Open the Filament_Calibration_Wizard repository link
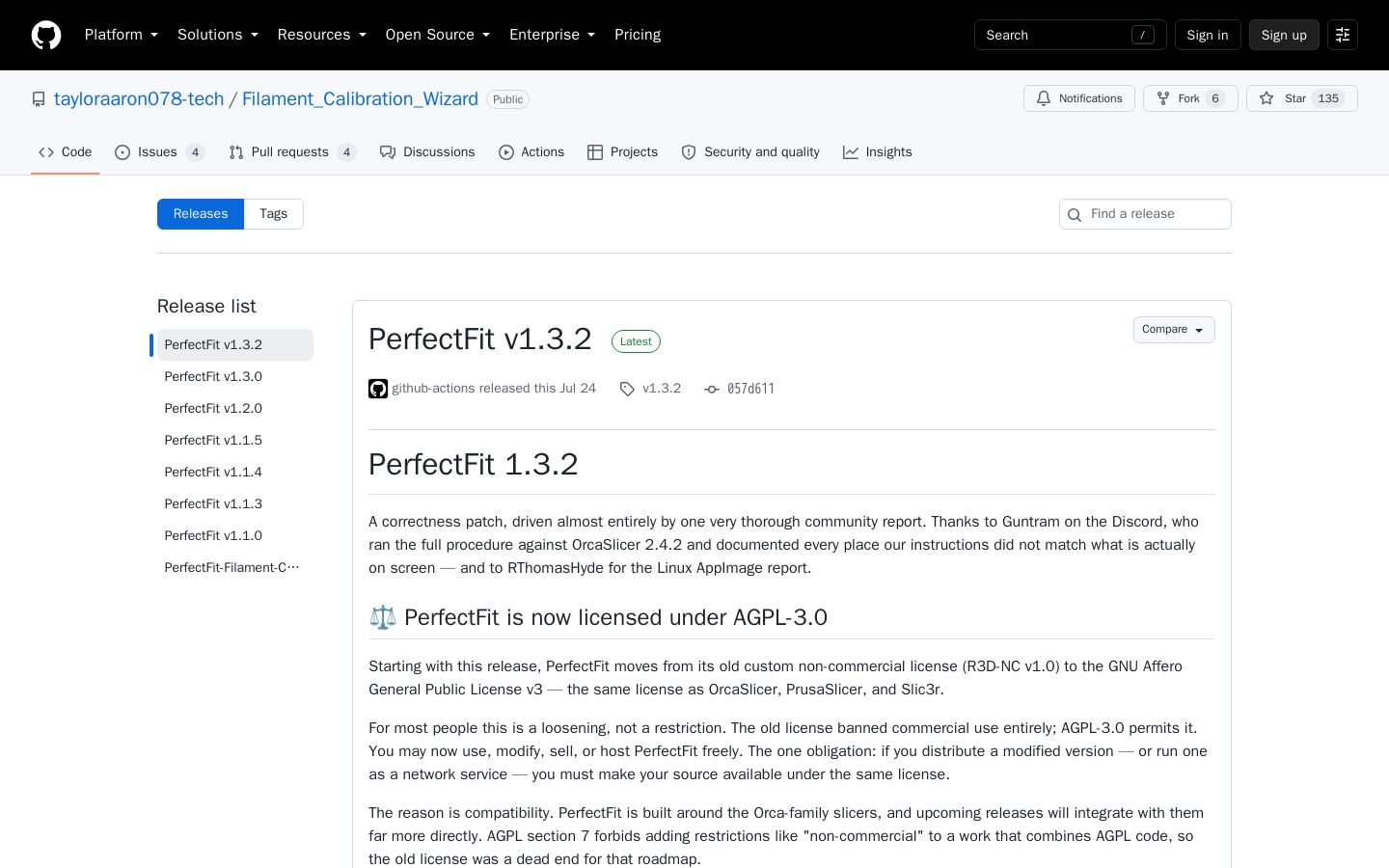 [x=360, y=99]
